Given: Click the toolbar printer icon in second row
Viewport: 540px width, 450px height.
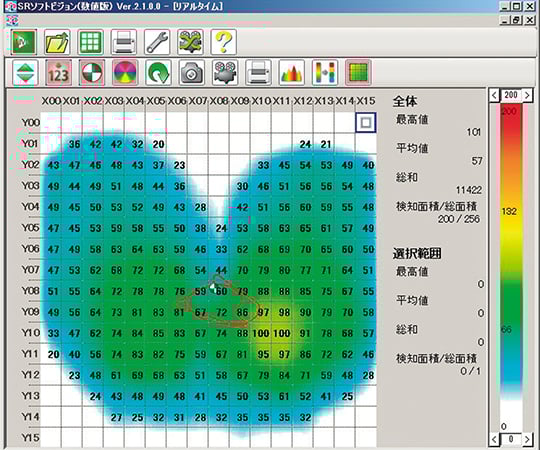Looking at the screenshot, I should (x=258, y=72).
